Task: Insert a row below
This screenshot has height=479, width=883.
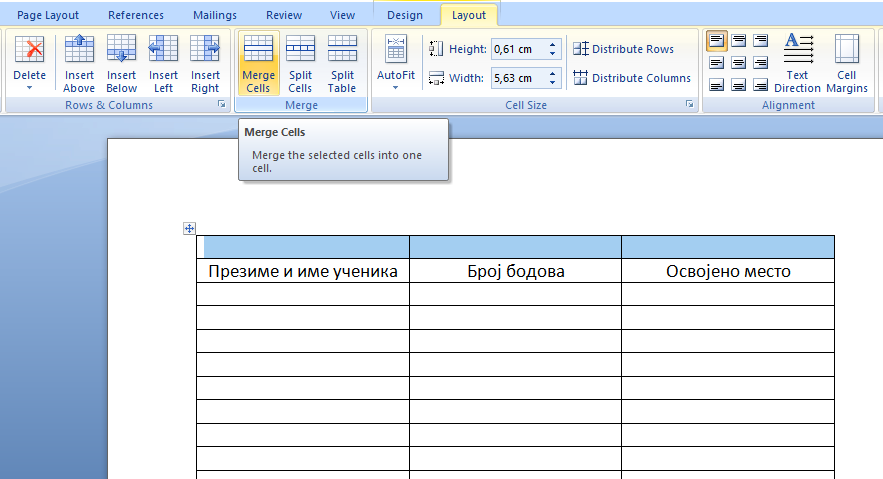Action: coord(121,64)
